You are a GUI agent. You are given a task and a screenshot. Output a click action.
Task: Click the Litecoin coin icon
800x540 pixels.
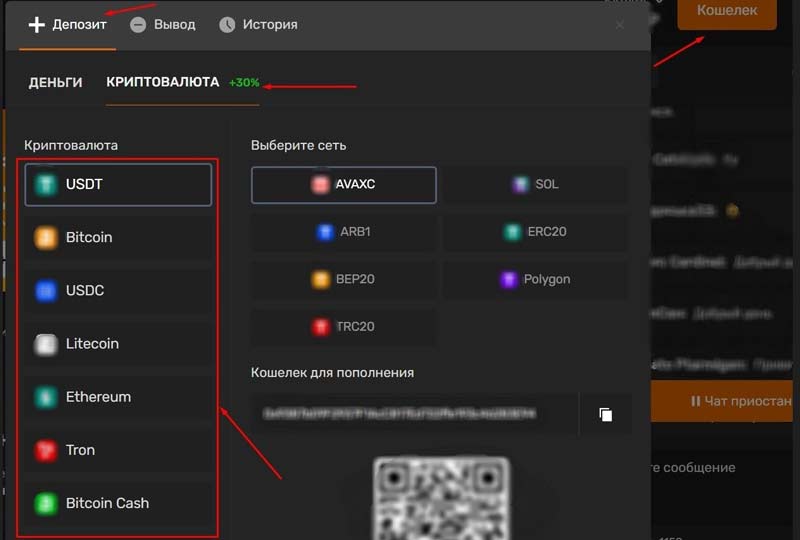pos(45,344)
